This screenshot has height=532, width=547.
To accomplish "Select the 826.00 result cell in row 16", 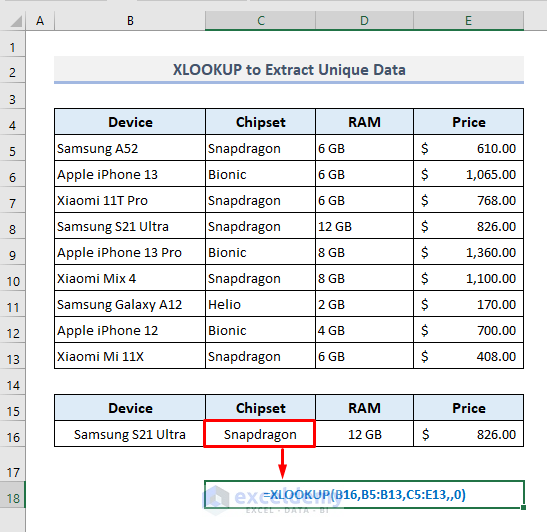I will 469,434.
